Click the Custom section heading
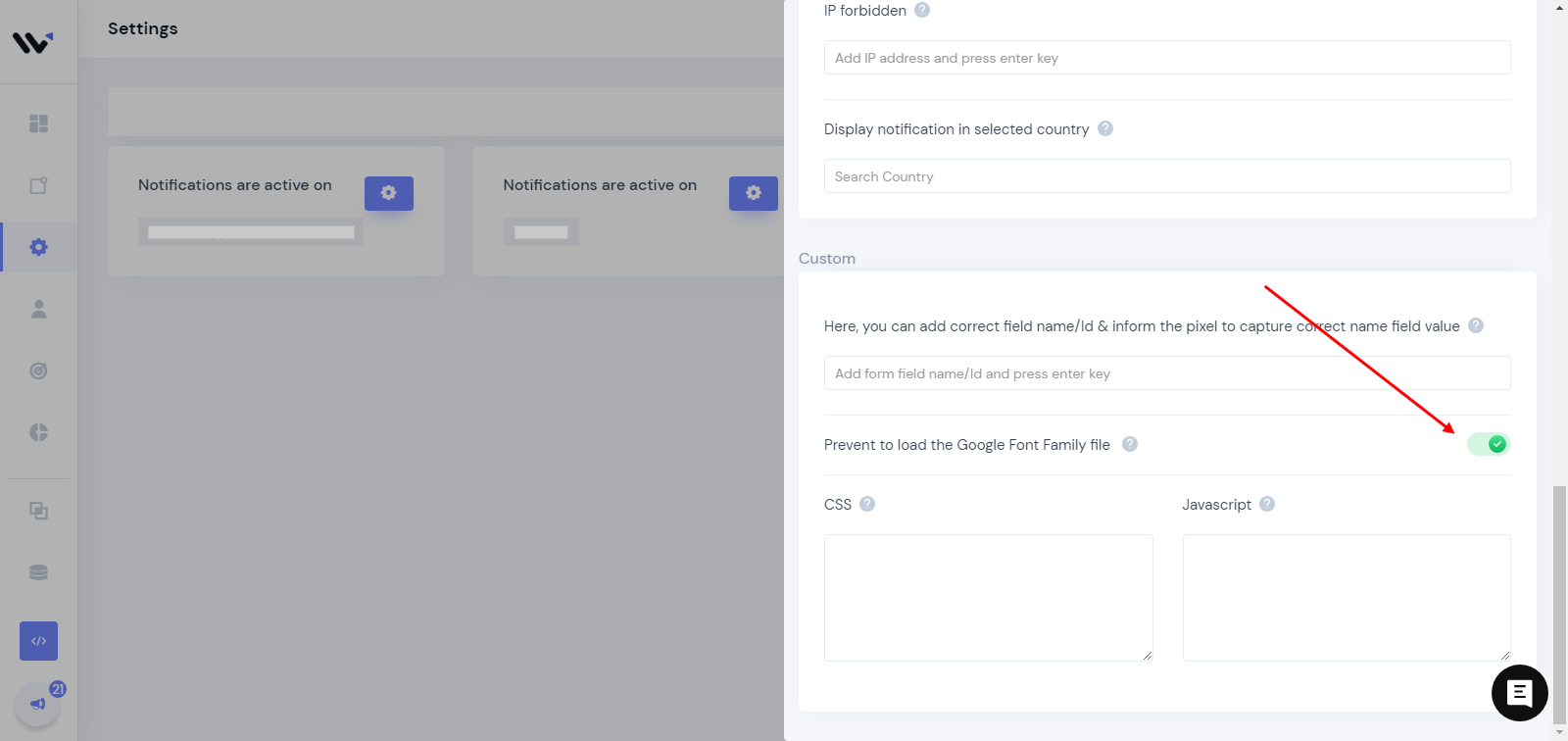Screen dimensions: 1568x741 pyautogui.click(x=827, y=259)
